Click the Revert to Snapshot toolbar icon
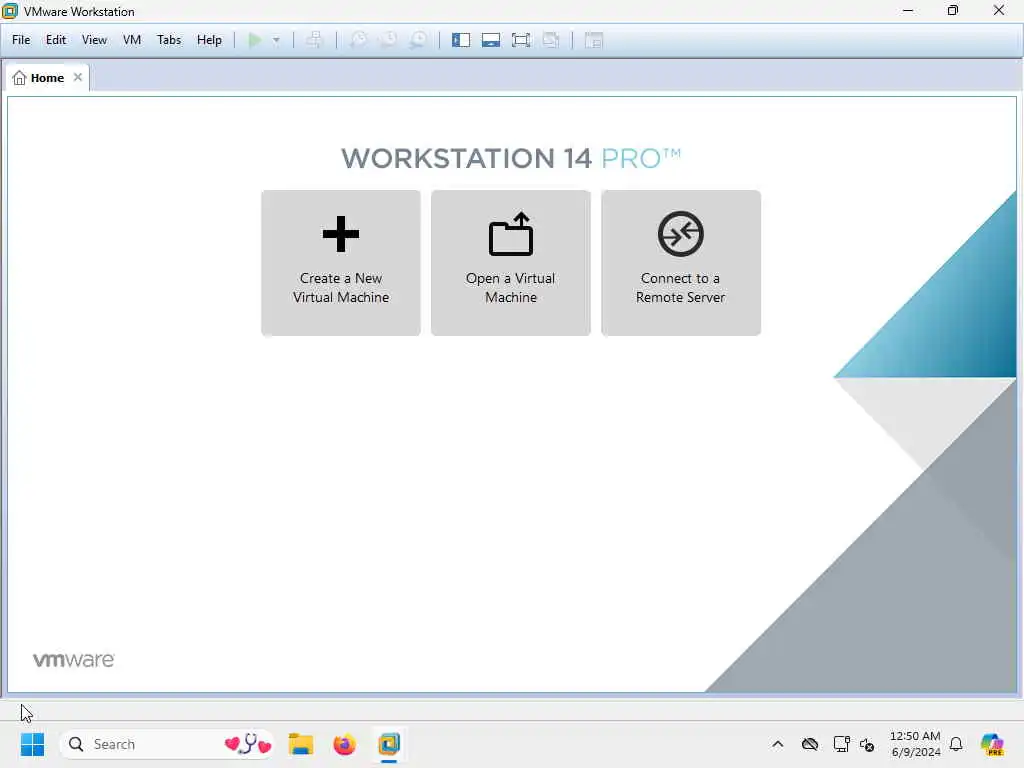The height and width of the screenshot is (768, 1024). pos(389,40)
